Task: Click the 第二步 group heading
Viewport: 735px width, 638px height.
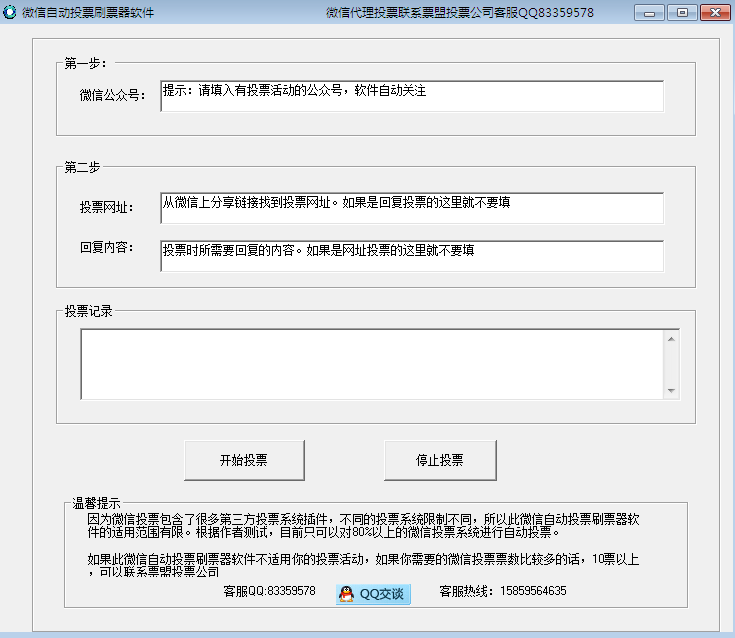Action: click(x=82, y=167)
